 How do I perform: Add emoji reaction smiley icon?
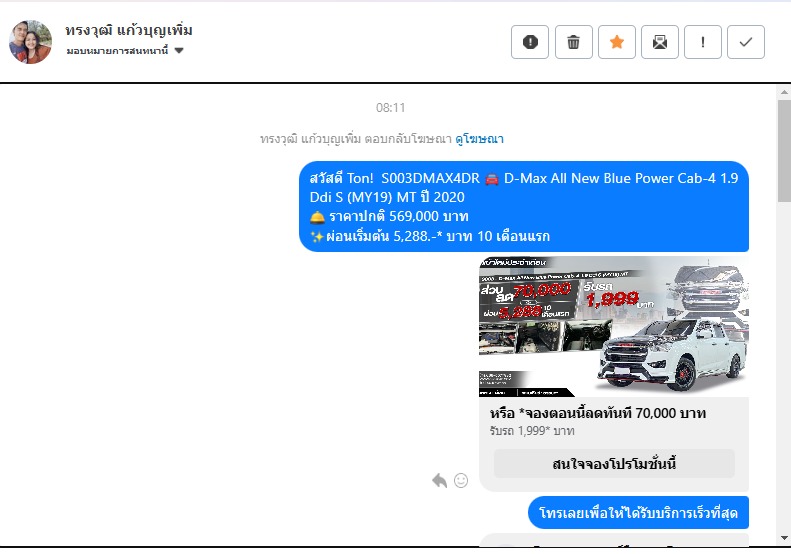[x=461, y=480]
